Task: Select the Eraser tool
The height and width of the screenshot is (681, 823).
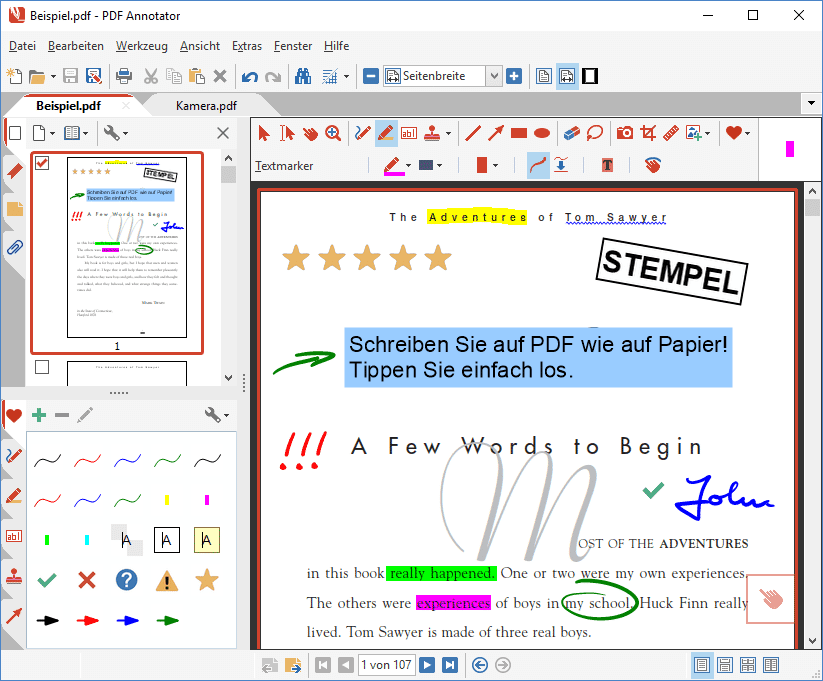Action: click(x=572, y=133)
